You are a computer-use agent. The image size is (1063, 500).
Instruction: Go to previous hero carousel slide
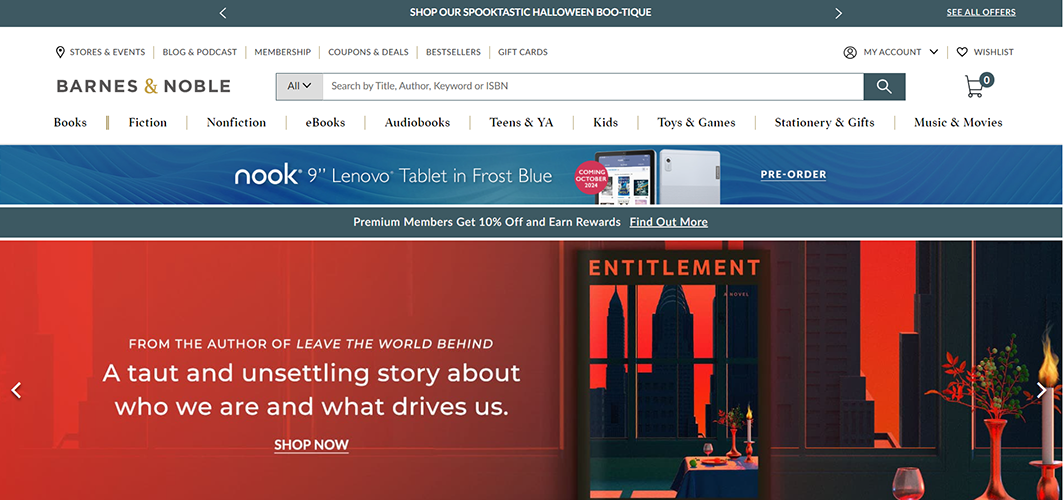(16, 390)
